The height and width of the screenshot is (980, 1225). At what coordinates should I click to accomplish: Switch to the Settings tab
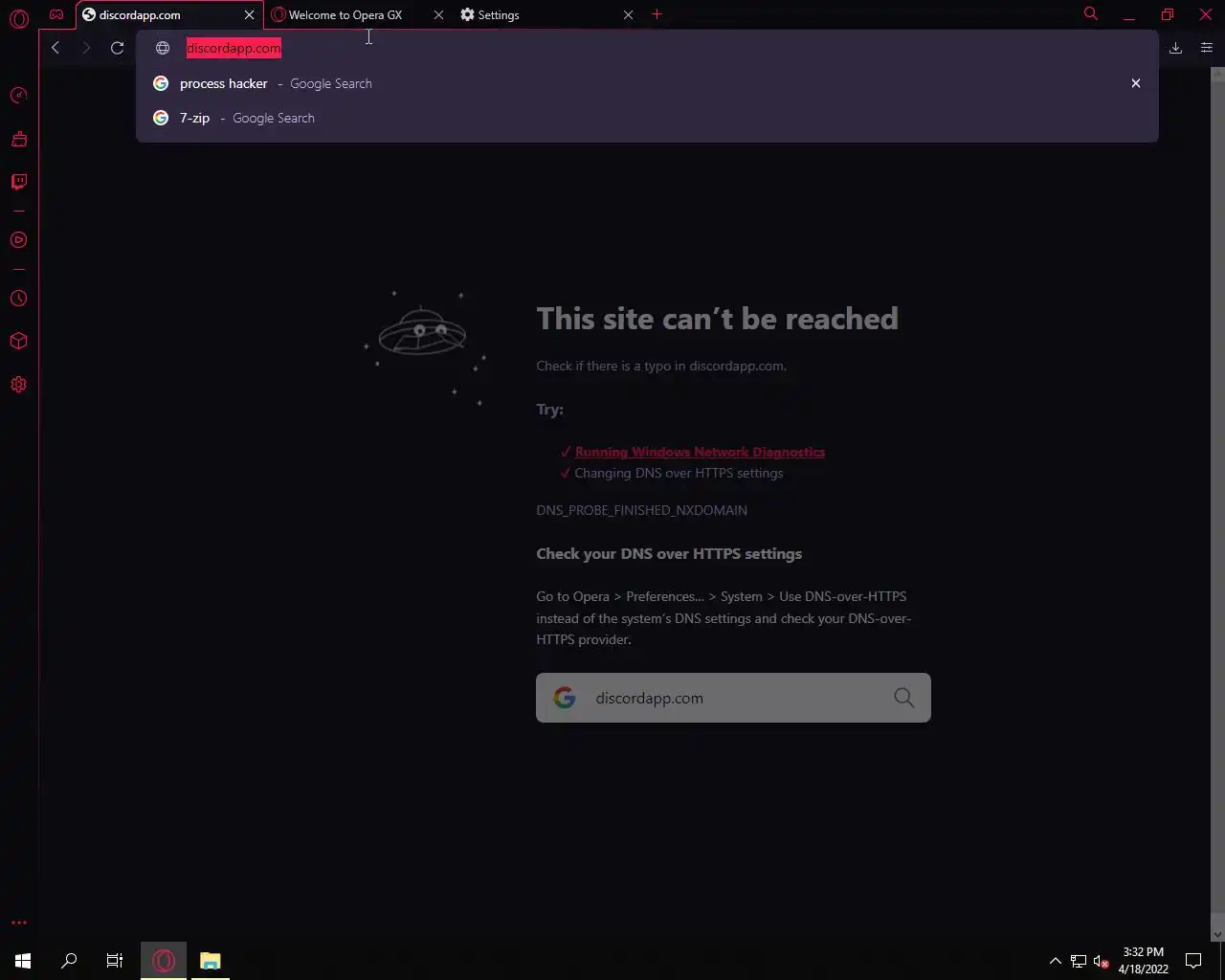498,15
